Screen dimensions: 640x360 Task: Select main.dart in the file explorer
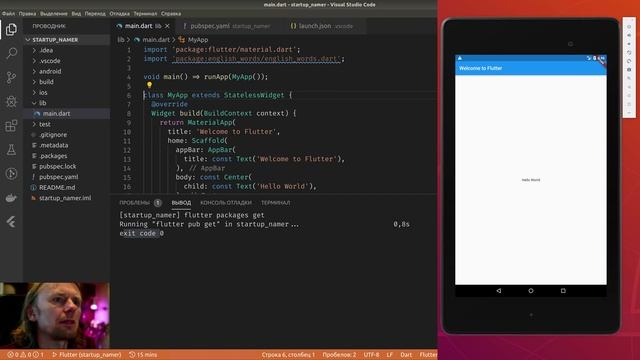[56, 113]
